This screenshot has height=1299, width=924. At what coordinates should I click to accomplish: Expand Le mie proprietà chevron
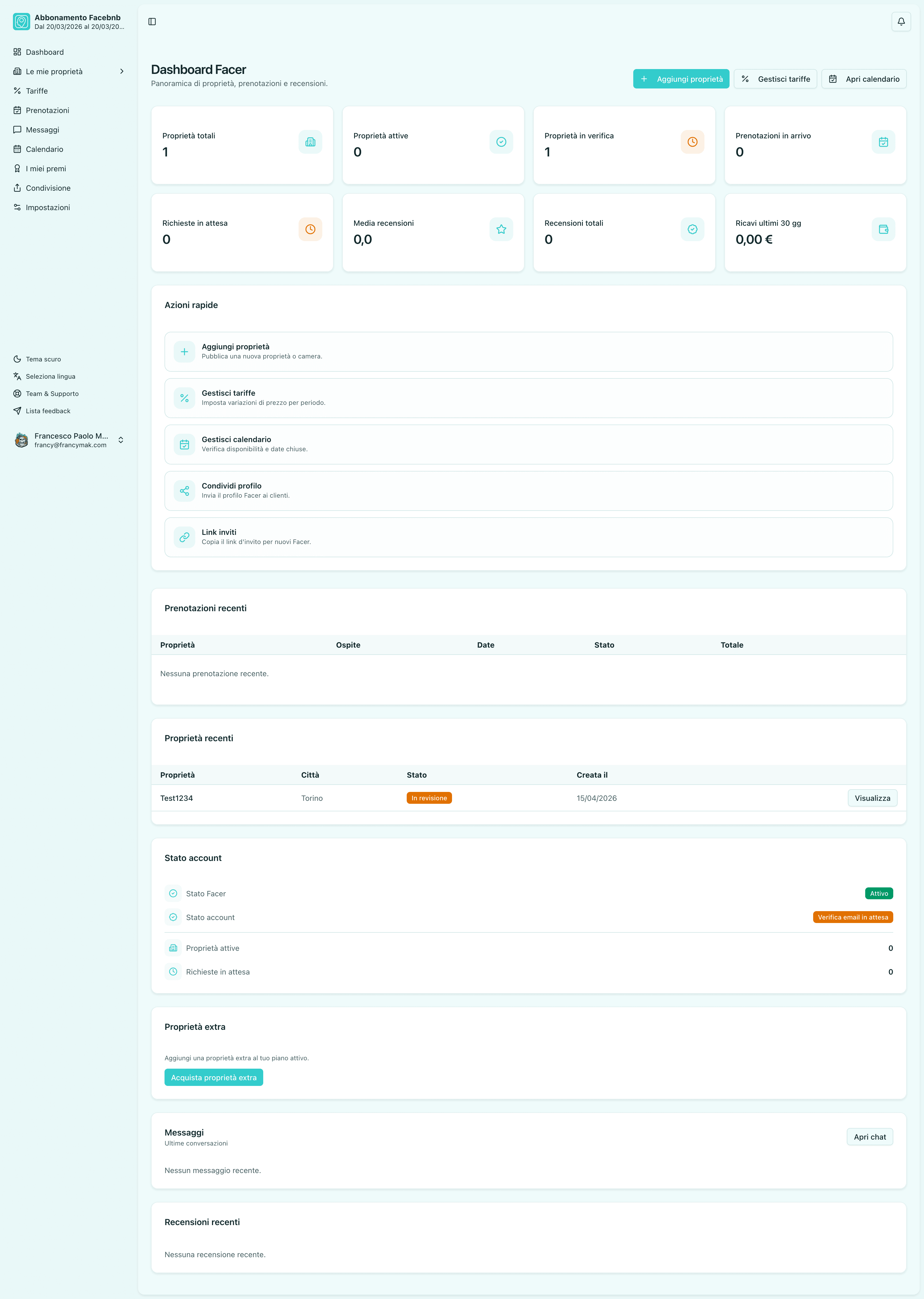pyautogui.click(x=122, y=72)
